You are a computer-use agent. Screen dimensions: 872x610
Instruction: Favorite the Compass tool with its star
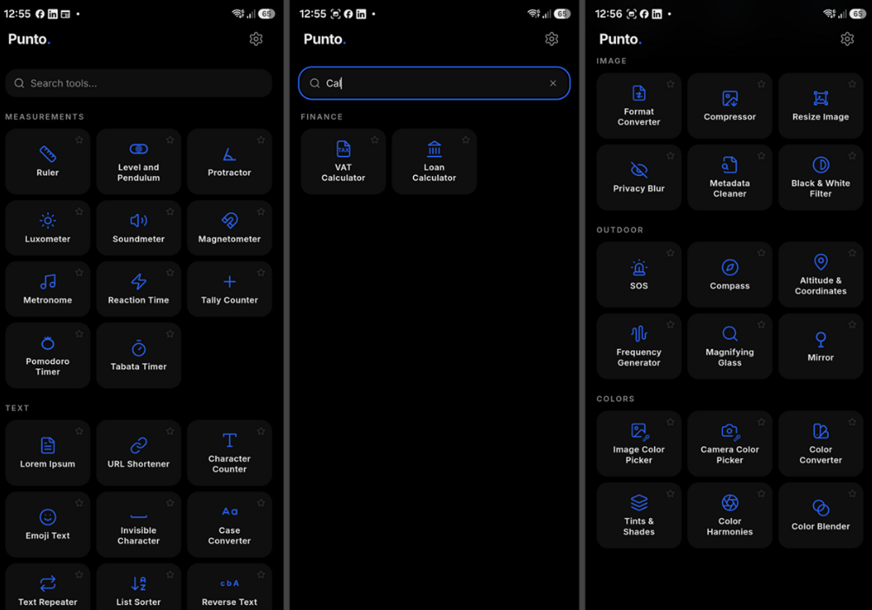point(761,253)
